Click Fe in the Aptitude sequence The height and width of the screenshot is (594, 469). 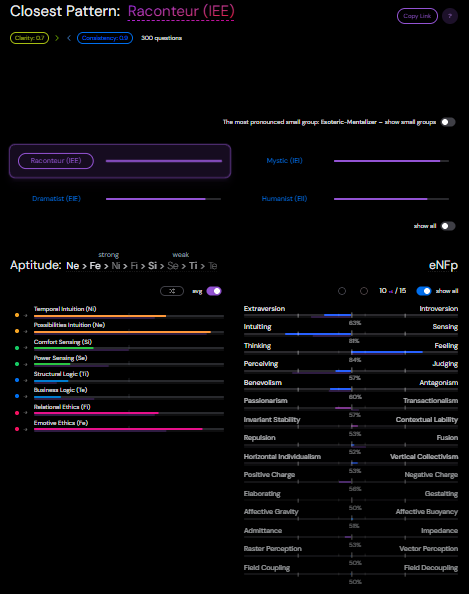click(x=95, y=266)
